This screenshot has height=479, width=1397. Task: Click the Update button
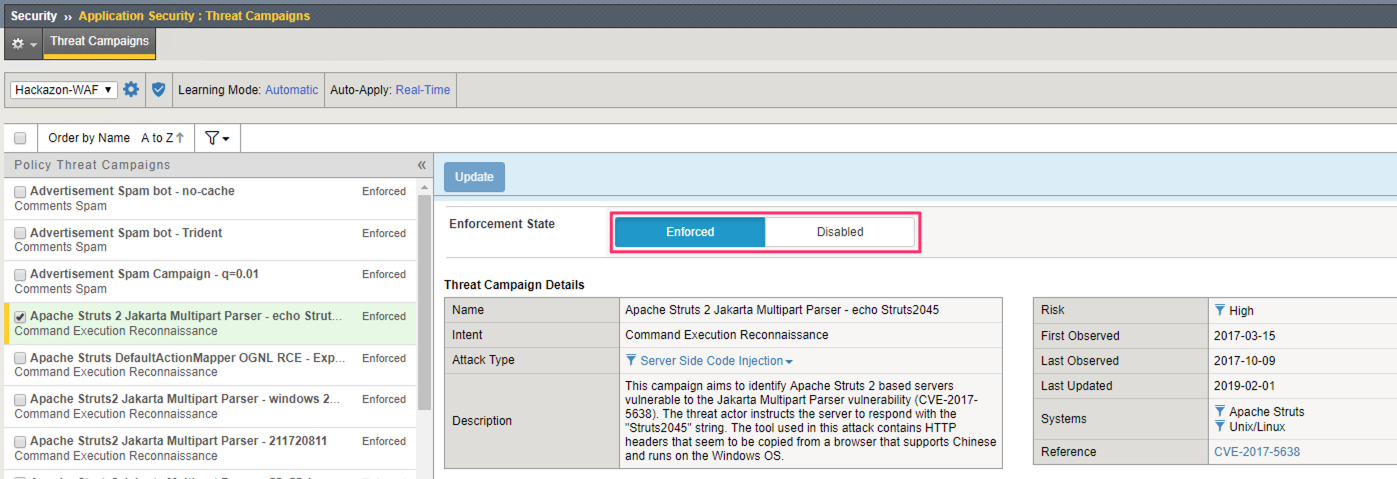pyautogui.click(x=475, y=177)
